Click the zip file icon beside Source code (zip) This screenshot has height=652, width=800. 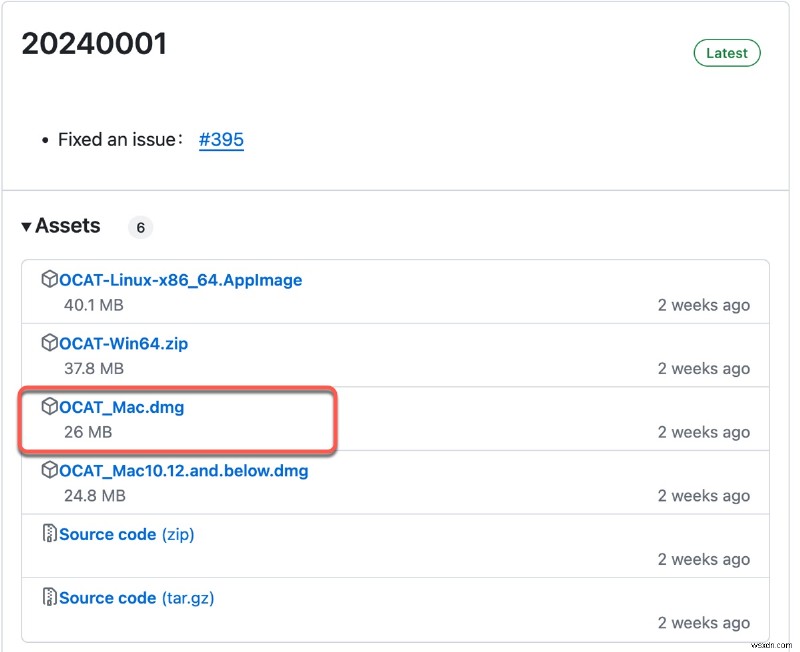click(x=49, y=533)
